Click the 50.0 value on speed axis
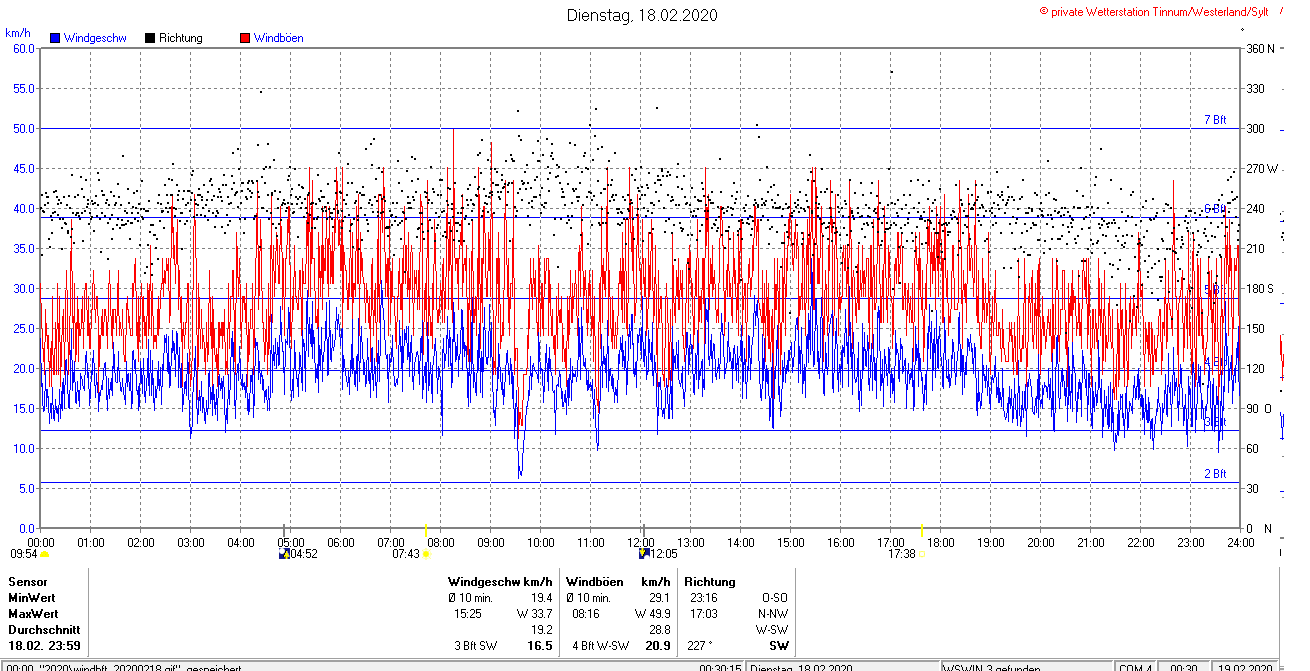This screenshot has width=1310, height=671. 24,128
